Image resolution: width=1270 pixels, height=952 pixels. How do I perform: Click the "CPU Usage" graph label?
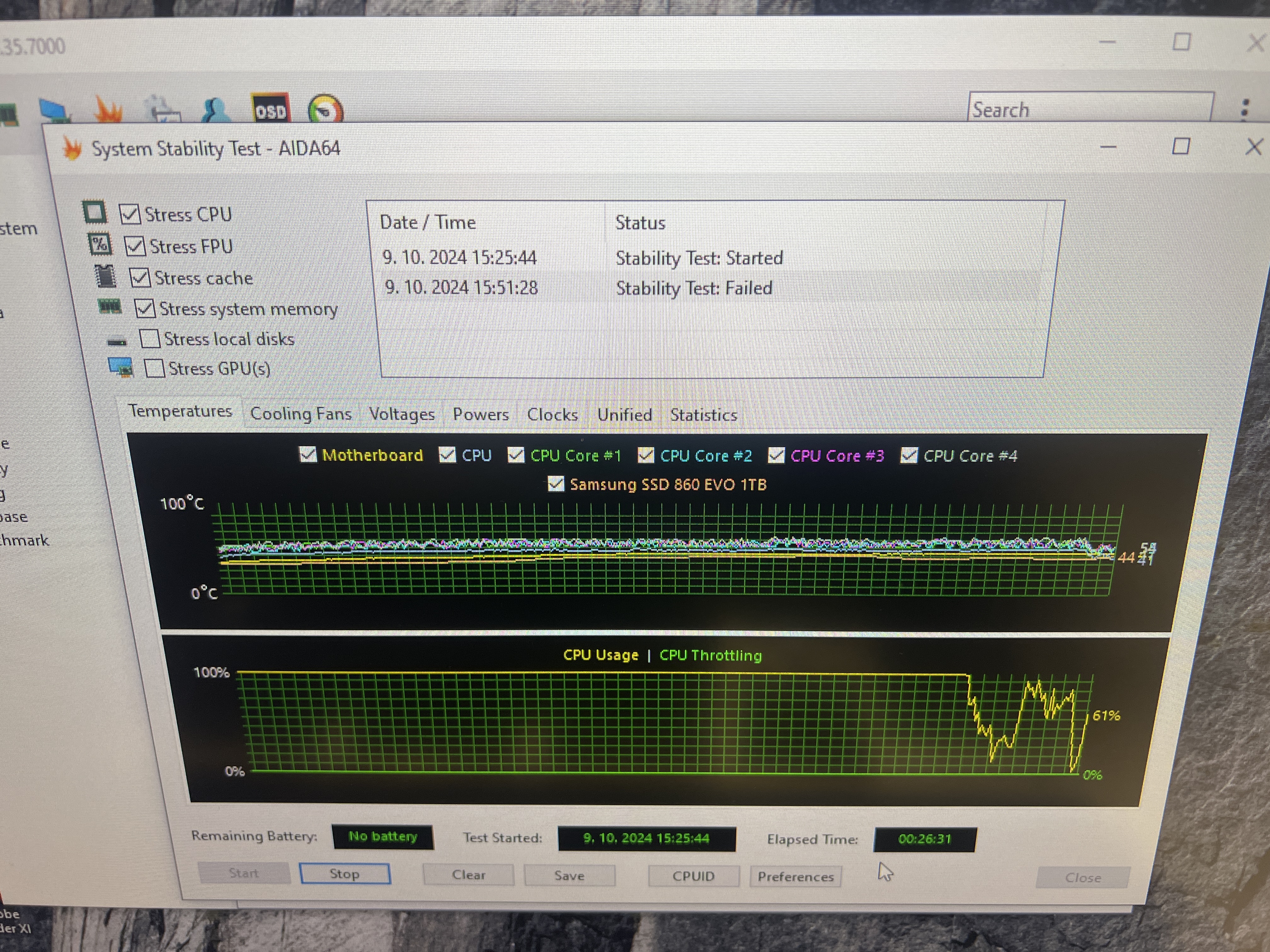[601, 655]
